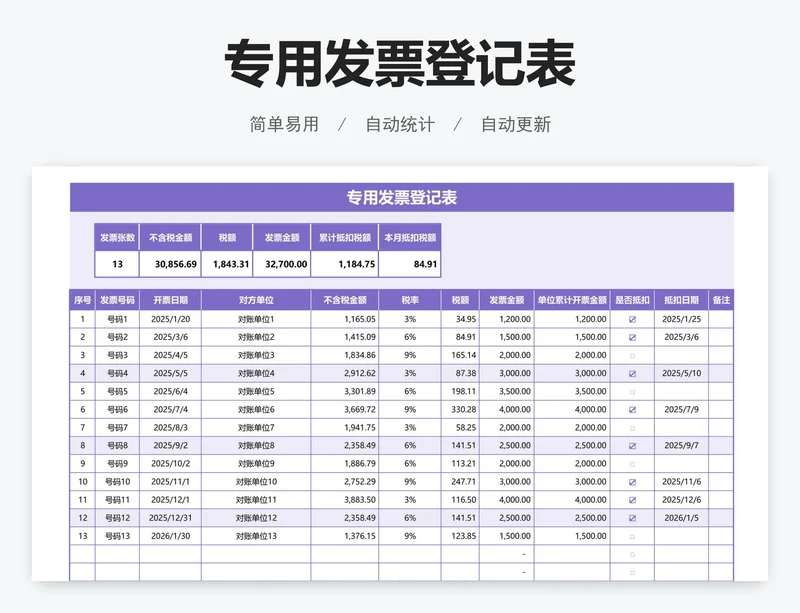Select cell 对账单位5
Image resolution: width=800 pixels, height=613 pixels.
(x=256, y=391)
